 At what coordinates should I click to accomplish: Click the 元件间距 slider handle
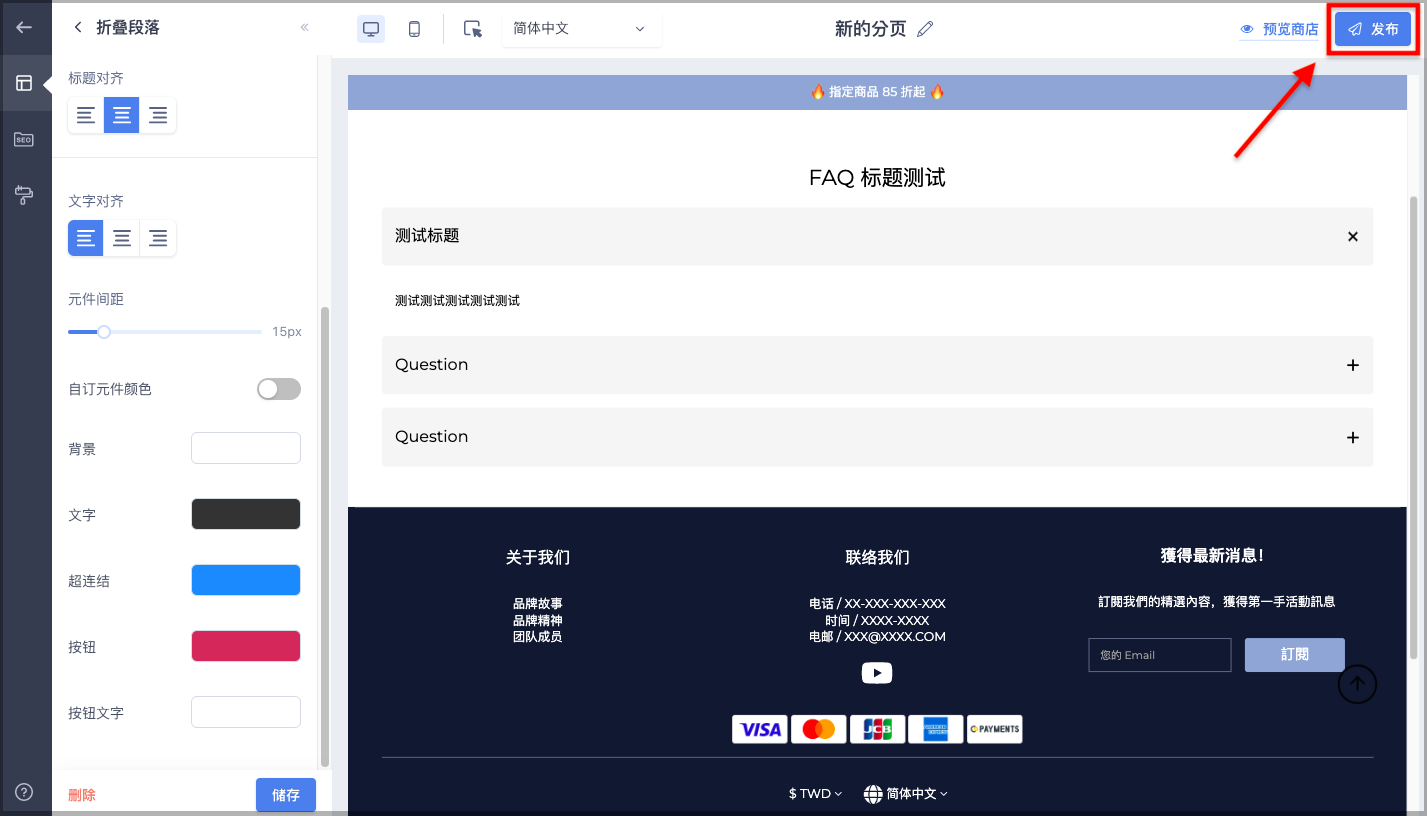(103, 332)
